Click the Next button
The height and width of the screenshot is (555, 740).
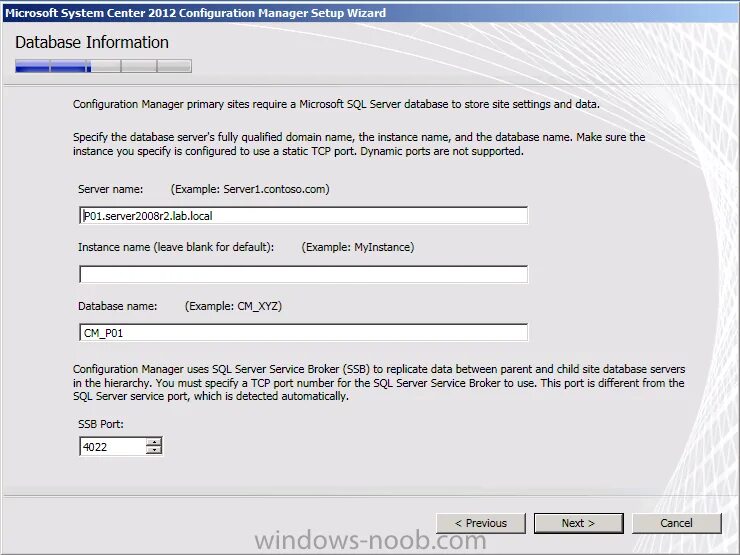click(579, 523)
